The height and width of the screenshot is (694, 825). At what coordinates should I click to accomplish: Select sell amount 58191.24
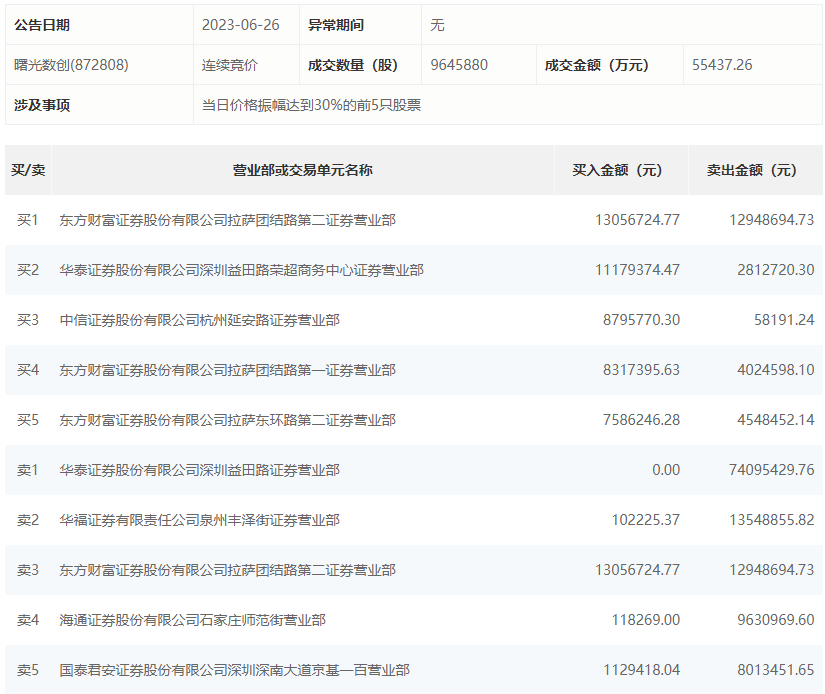(x=784, y=319)
